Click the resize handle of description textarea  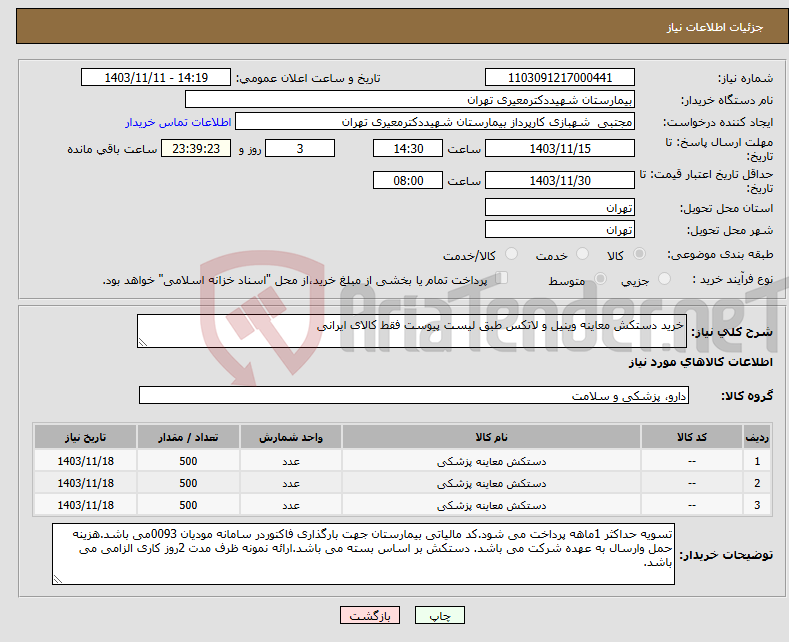pyautogui.click(x=143, y=343)
